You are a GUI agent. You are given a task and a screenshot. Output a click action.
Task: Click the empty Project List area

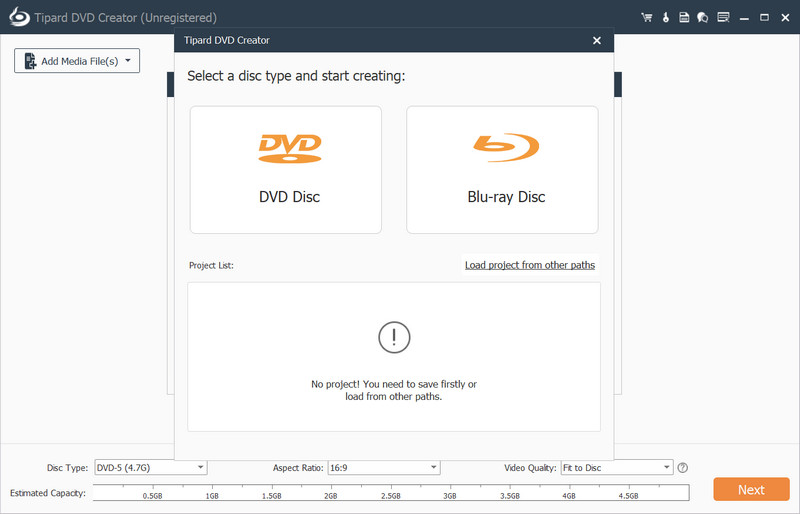pos(394,357)
